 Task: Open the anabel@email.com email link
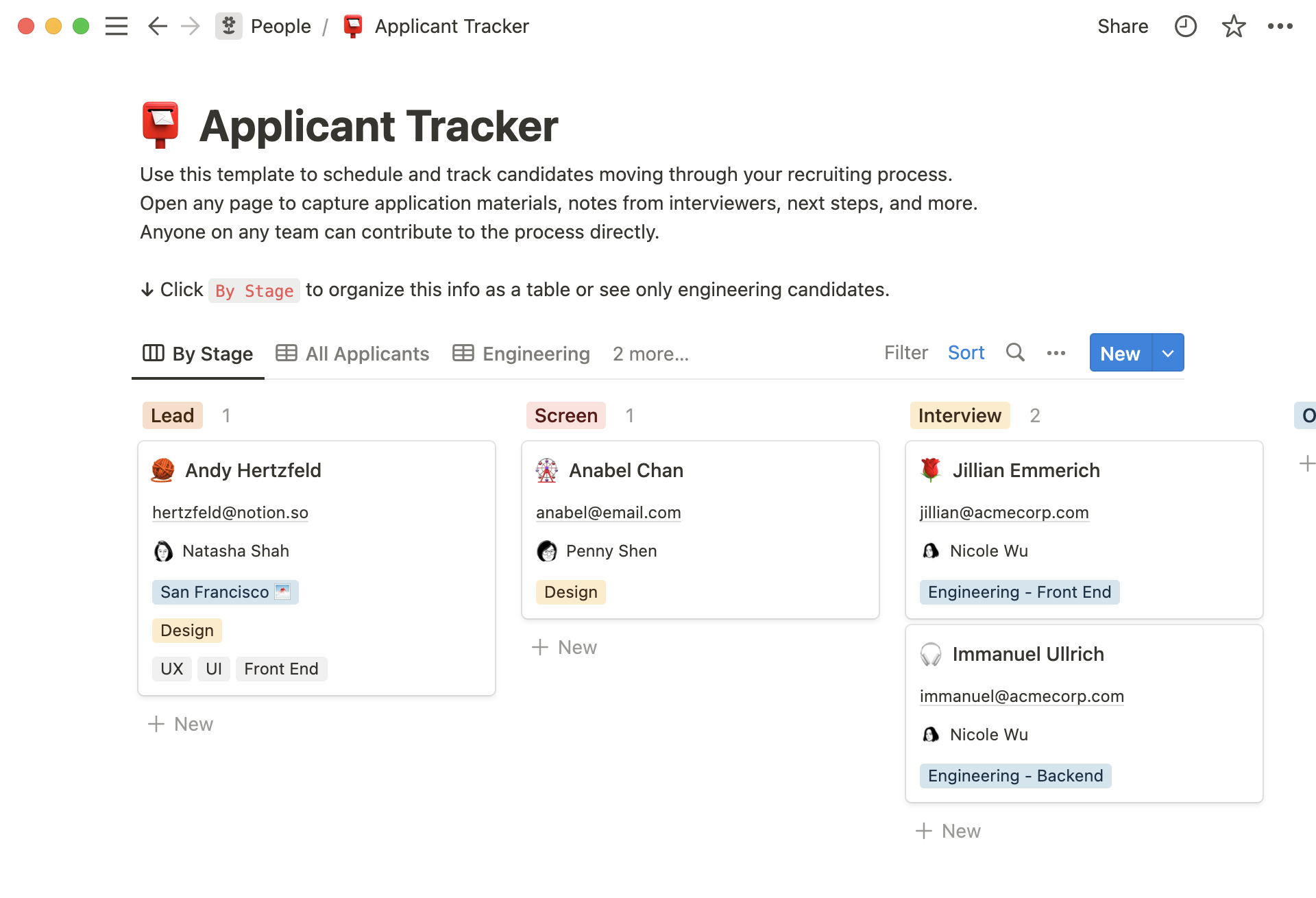coord(608,513)
